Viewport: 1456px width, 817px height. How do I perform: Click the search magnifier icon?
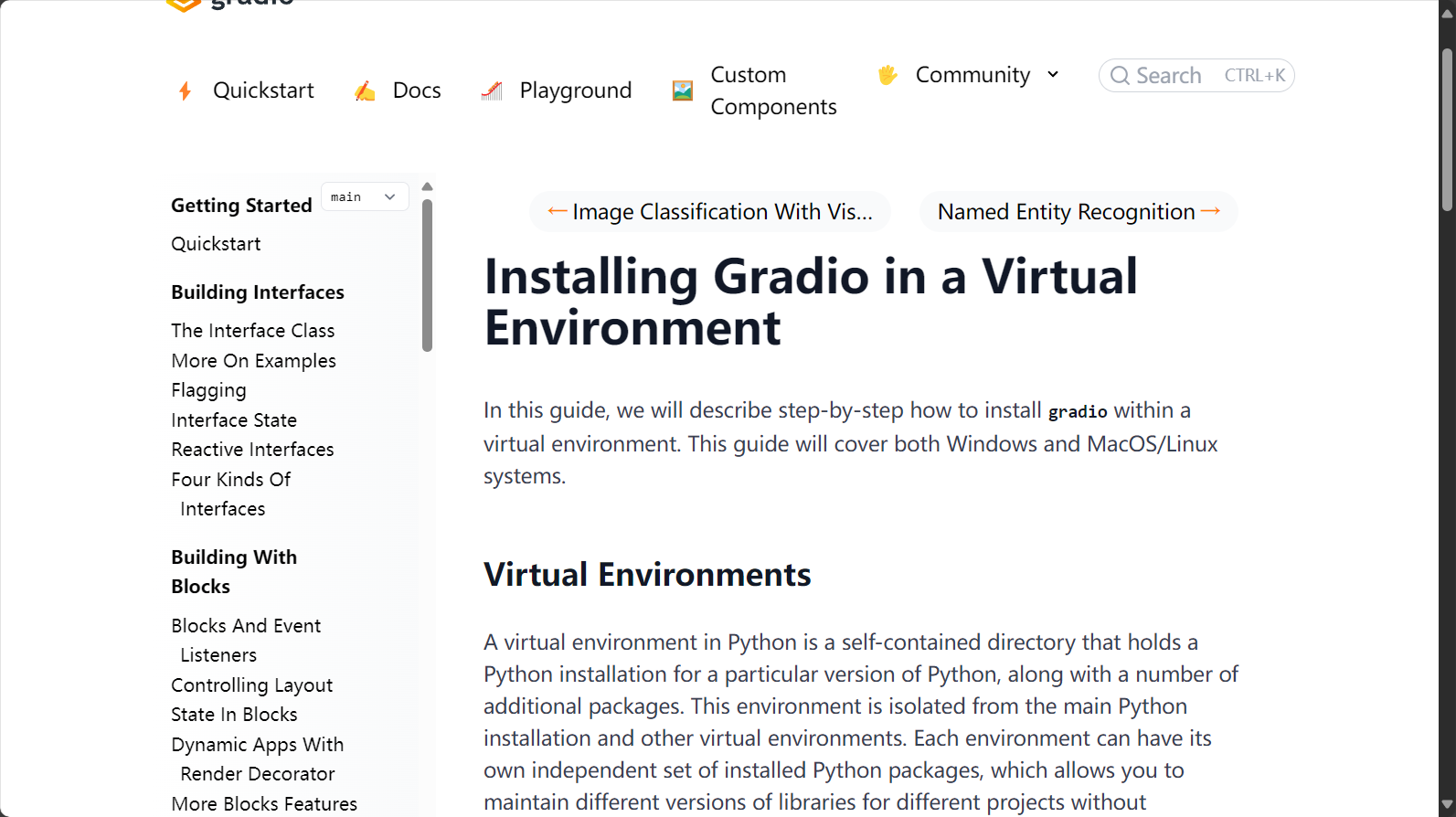coord(1120,76)
